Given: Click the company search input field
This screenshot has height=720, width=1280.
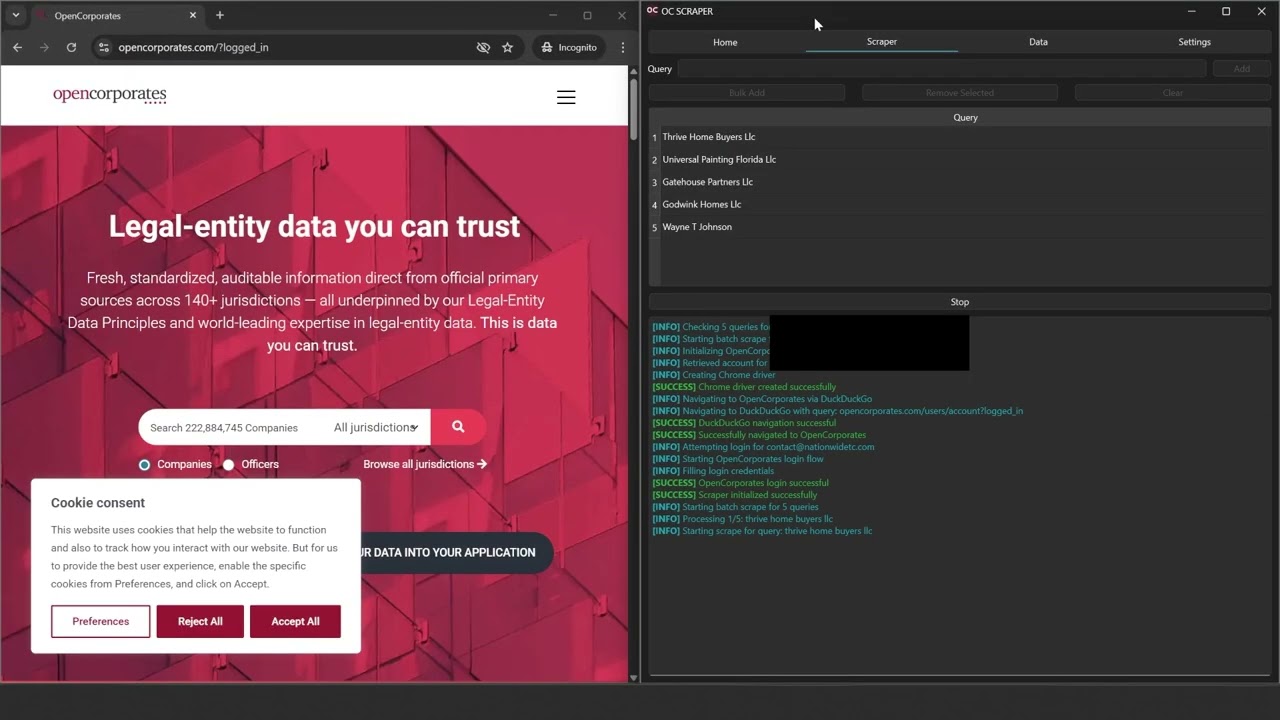Looking at the screenshot, I should [x=235, y=427].
